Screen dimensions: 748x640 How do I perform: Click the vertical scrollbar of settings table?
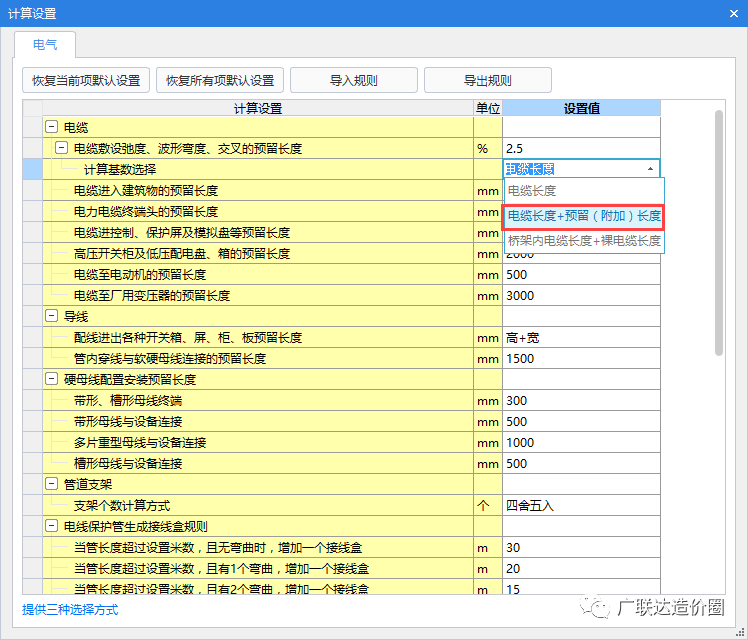718,230
